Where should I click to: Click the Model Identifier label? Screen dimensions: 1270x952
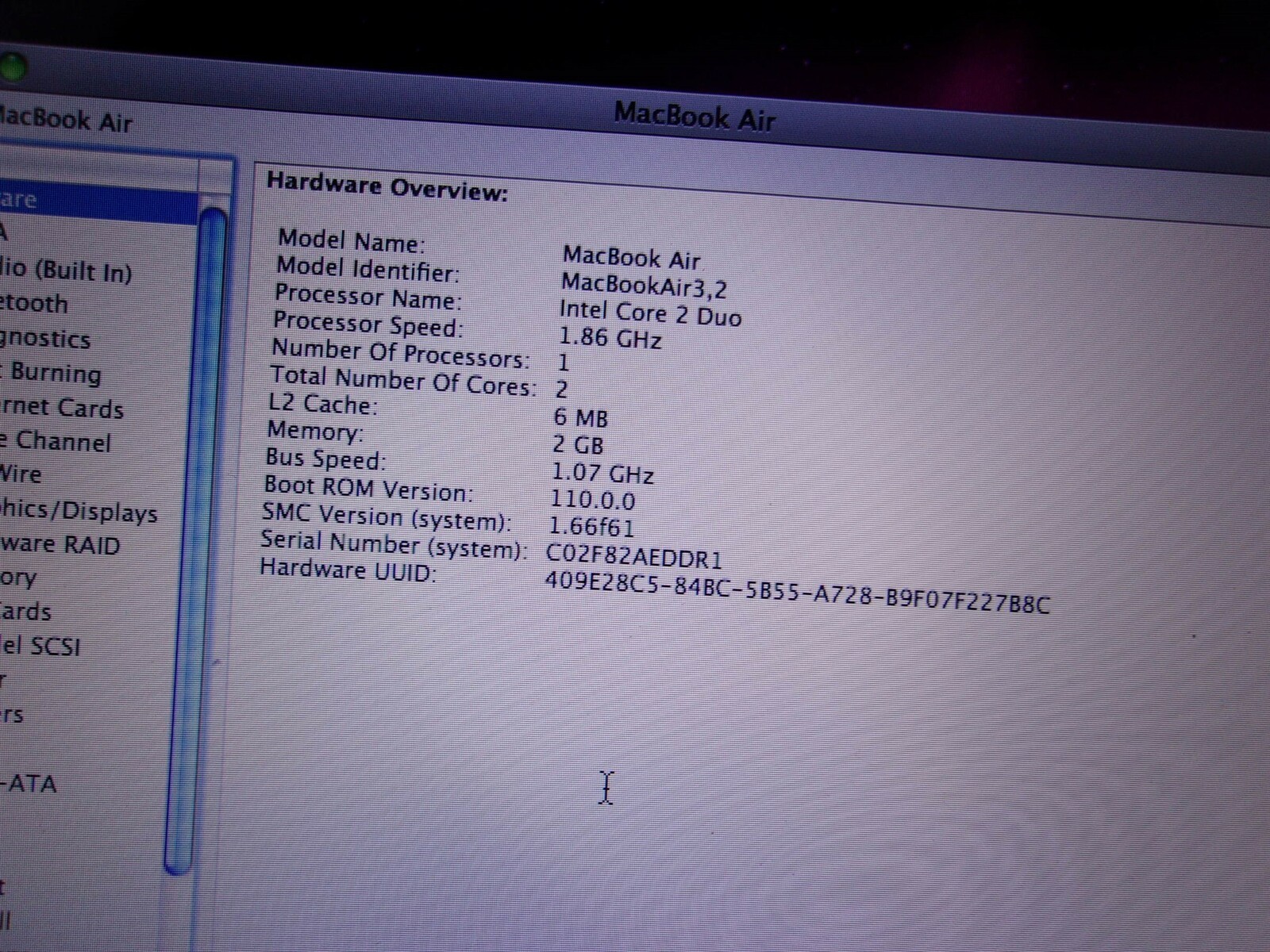point(368,269)
